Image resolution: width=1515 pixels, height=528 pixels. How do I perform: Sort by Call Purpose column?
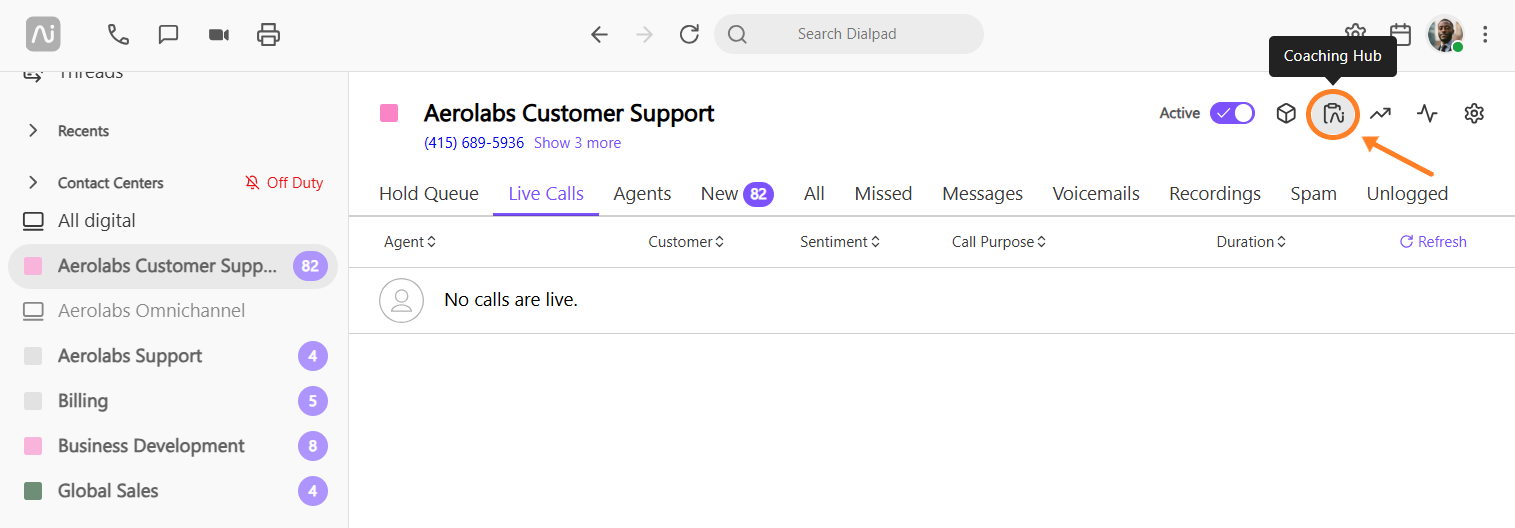pos(999,242)
